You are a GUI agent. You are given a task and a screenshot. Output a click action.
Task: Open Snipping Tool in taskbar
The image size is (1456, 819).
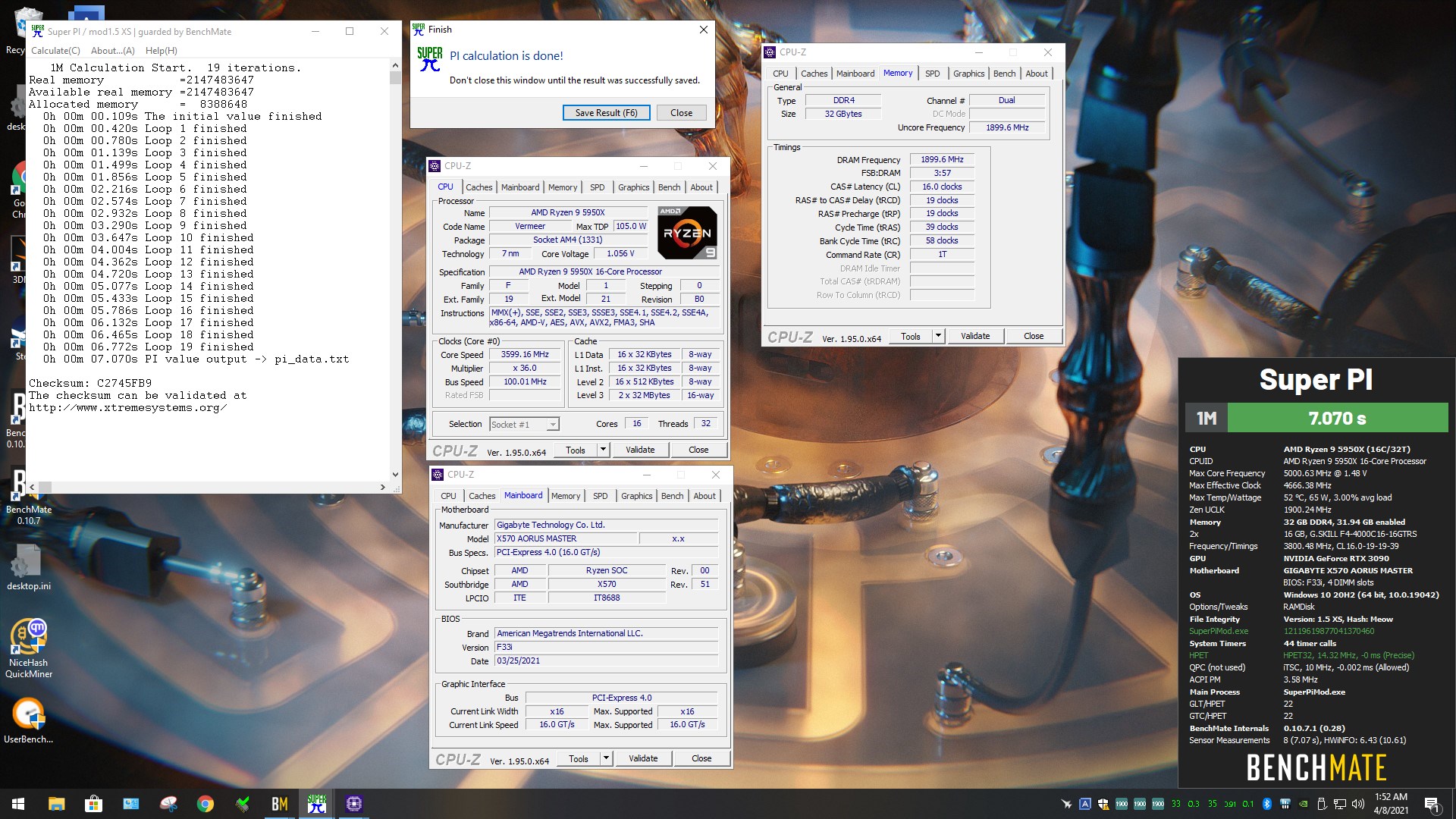coord(168,804)
